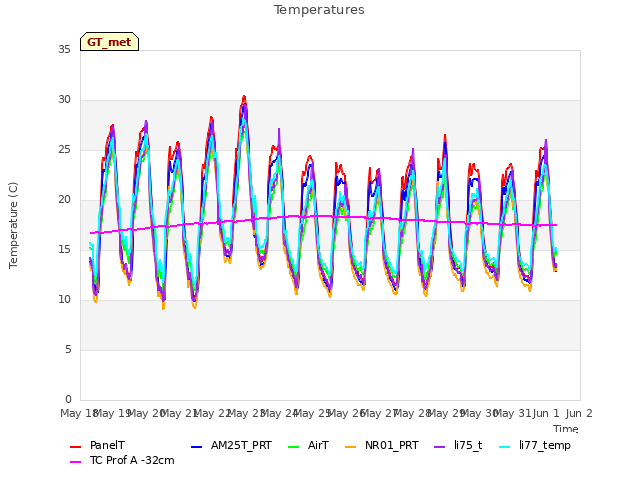640x480 pixels.
Task: Toggle the li75_t legend entry
Action: [x=458, y=445]
